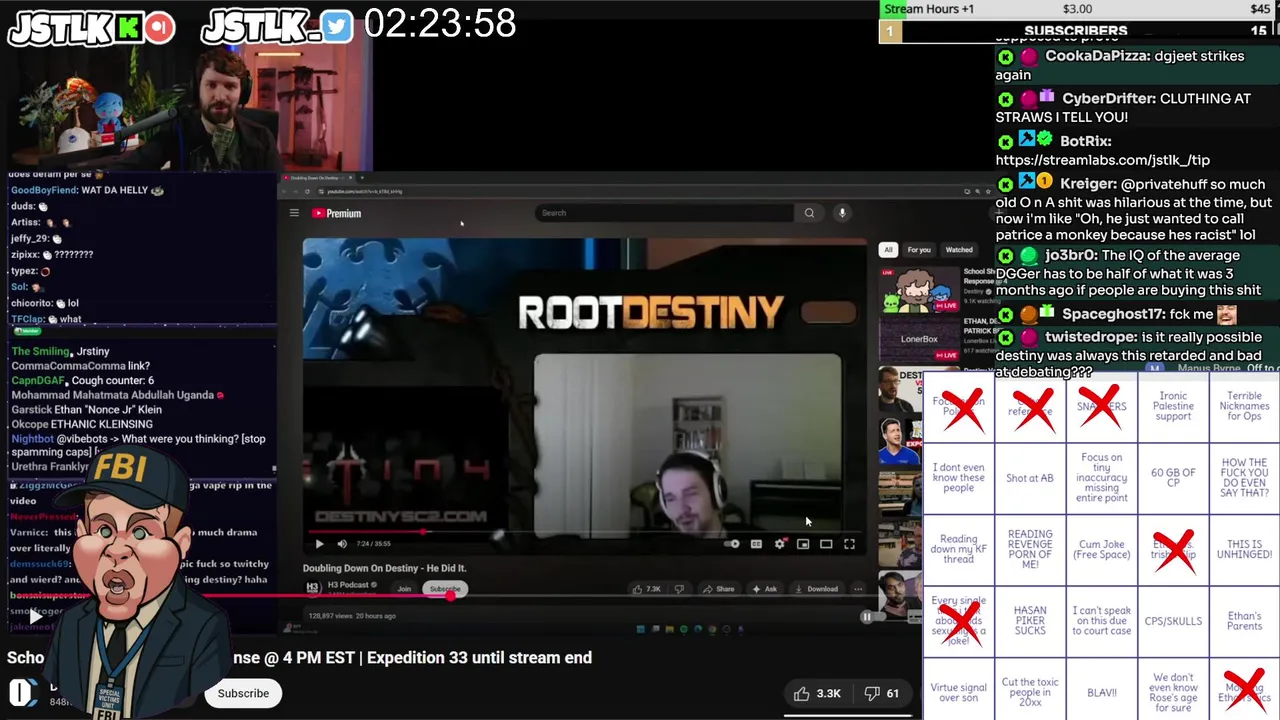Select bingo cell Ethan's Parents

[1244, 621]
